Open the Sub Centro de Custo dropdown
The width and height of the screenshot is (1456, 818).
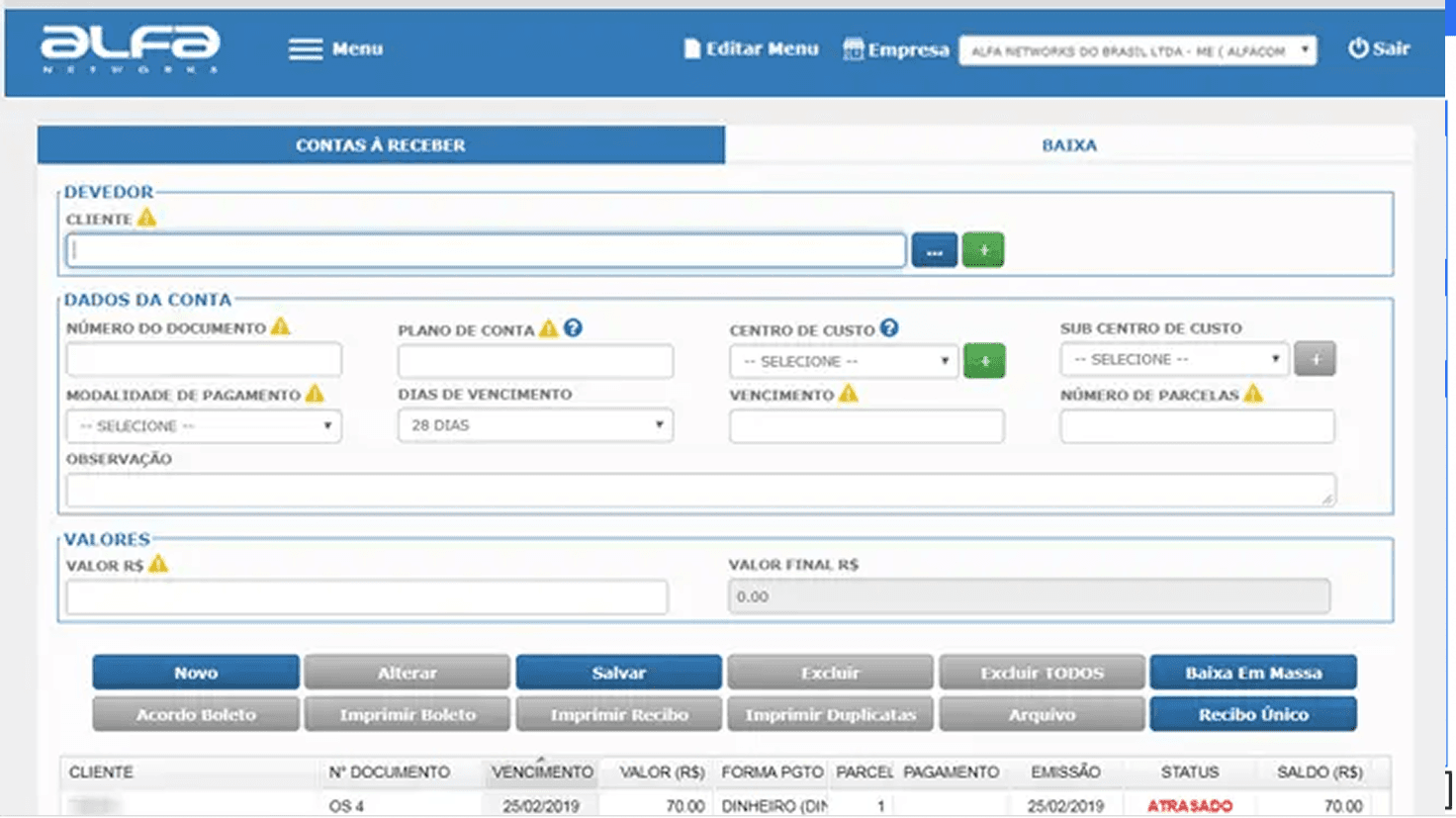tap(1174, 359)
